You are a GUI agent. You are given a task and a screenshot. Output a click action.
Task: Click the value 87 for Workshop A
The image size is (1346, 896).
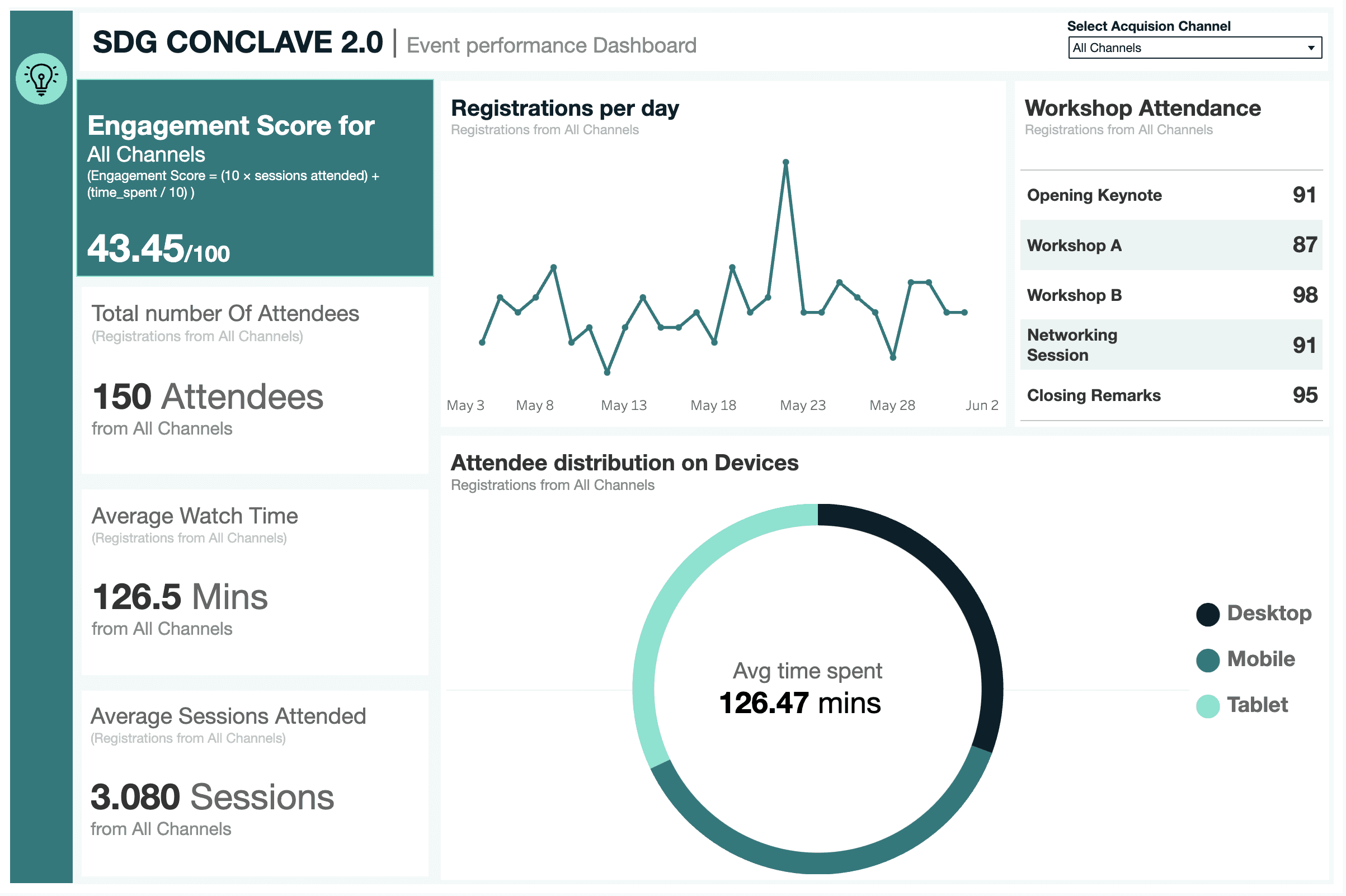pos(1305,245)
